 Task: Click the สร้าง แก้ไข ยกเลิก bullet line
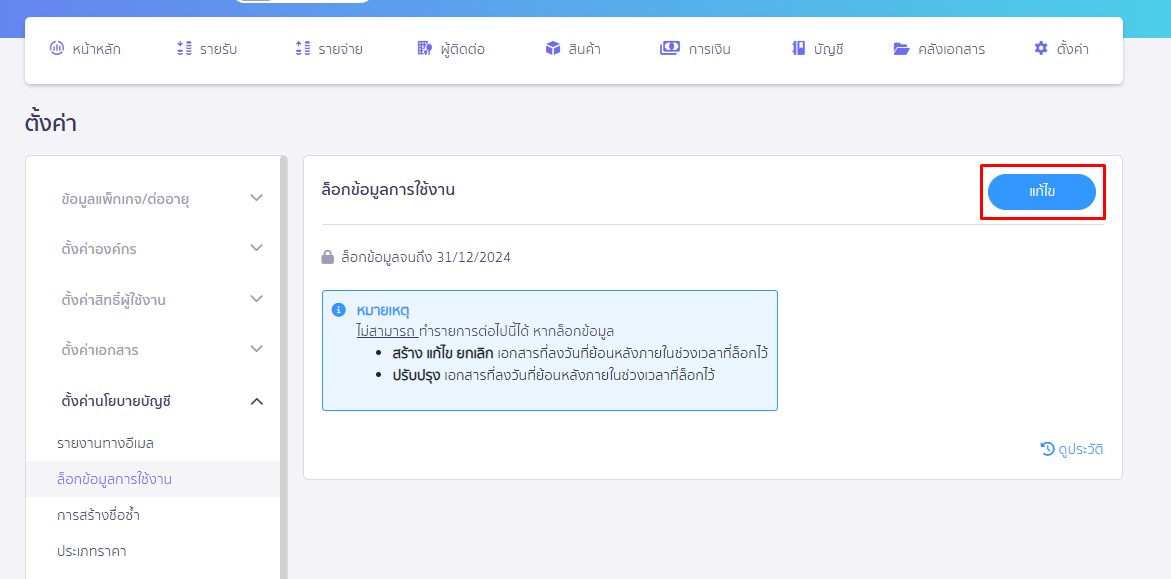(x=580, y=353)
